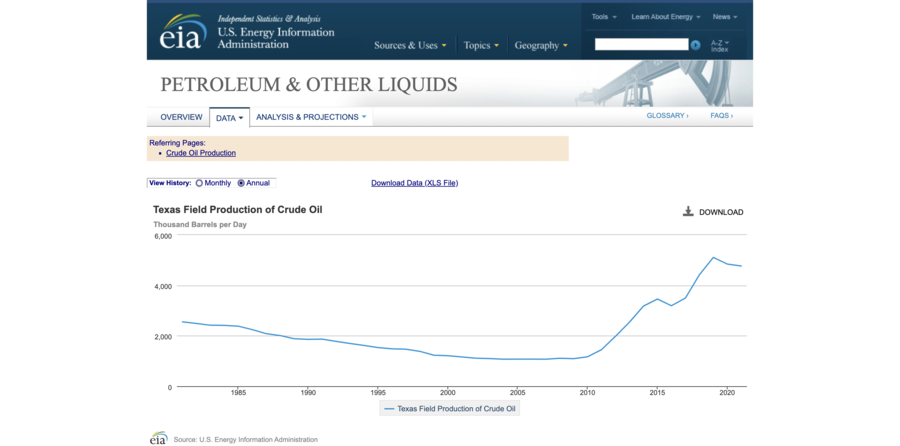Screen dimensions: 900x446
Task: Open the Analysis & Projections tab
Action: click(311, 117)
